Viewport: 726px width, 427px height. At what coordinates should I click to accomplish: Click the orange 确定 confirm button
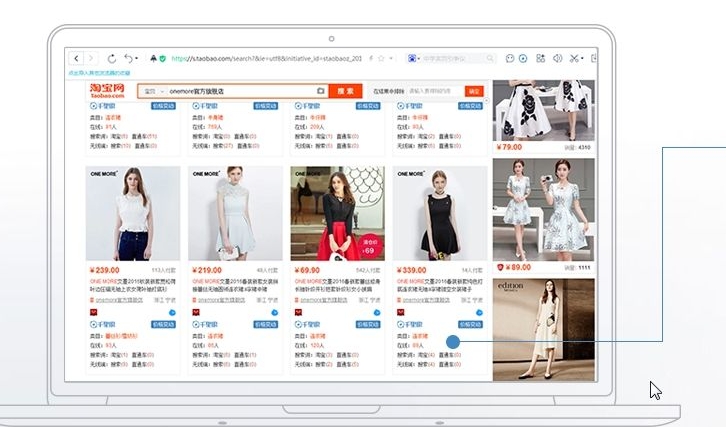(474, 91)
